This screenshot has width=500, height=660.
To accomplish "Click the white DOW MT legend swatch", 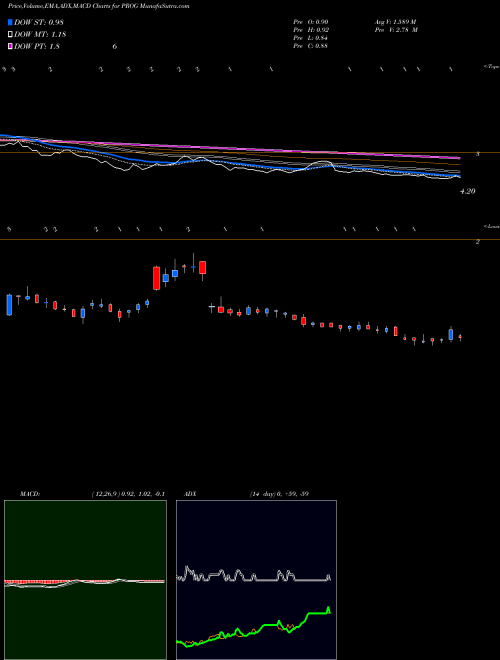I will tap(11, 35).
